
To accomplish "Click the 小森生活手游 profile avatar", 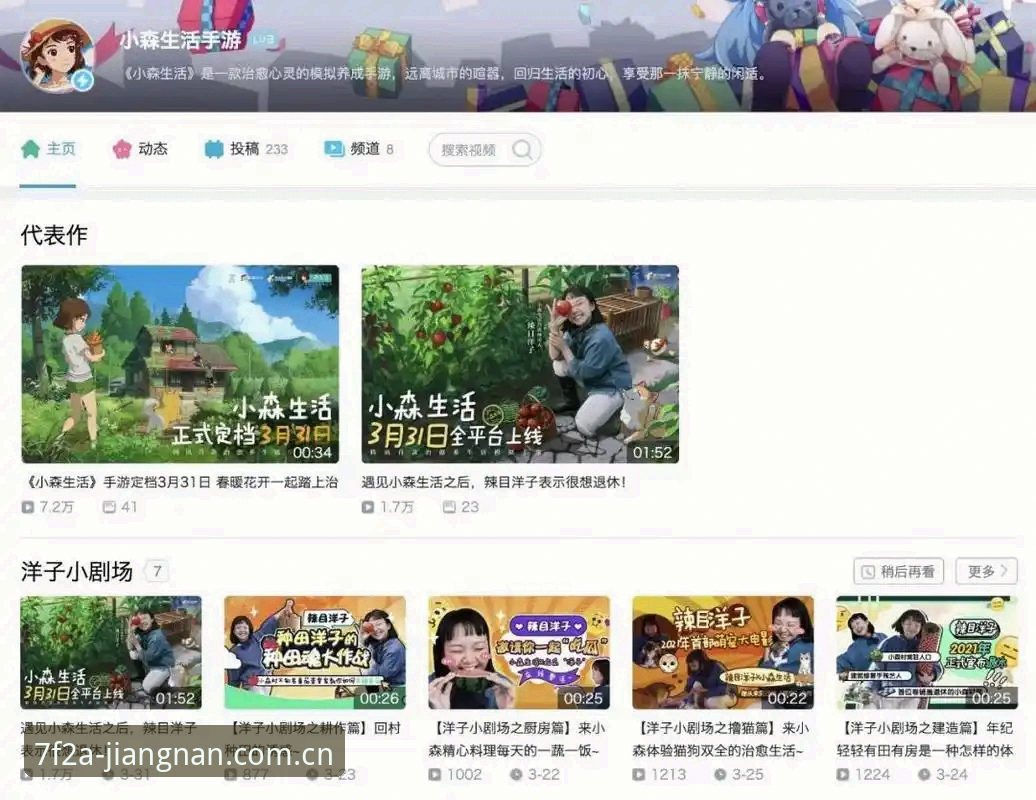I will [x=57, y=54].
